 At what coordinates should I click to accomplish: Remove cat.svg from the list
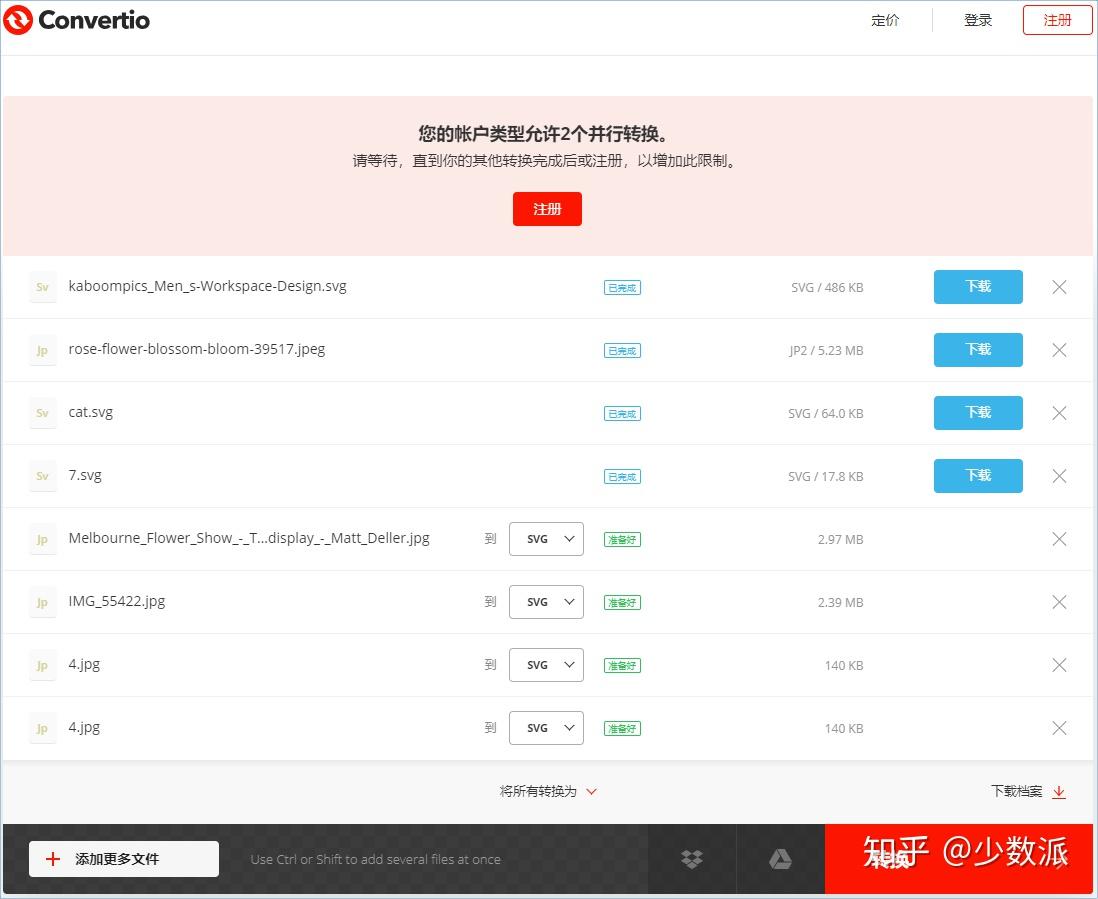(1059, 413)
